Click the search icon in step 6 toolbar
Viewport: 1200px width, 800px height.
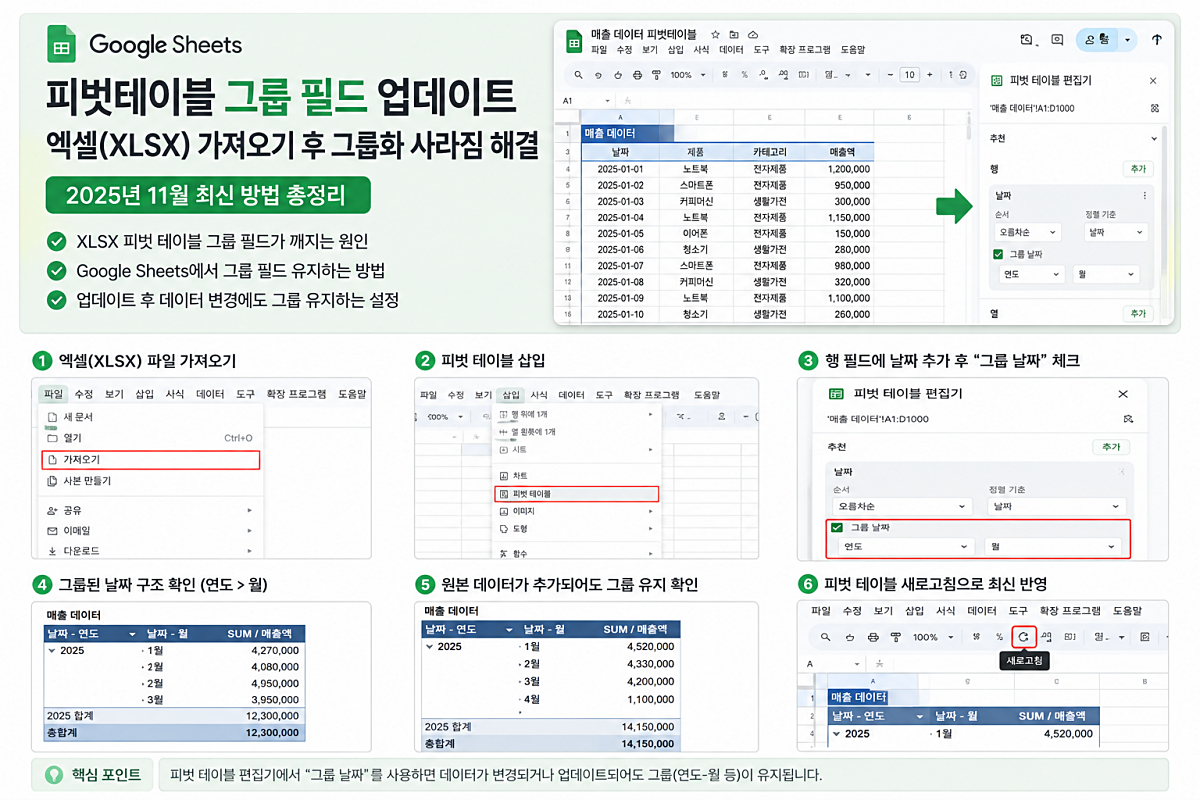[x=825, y=637]
